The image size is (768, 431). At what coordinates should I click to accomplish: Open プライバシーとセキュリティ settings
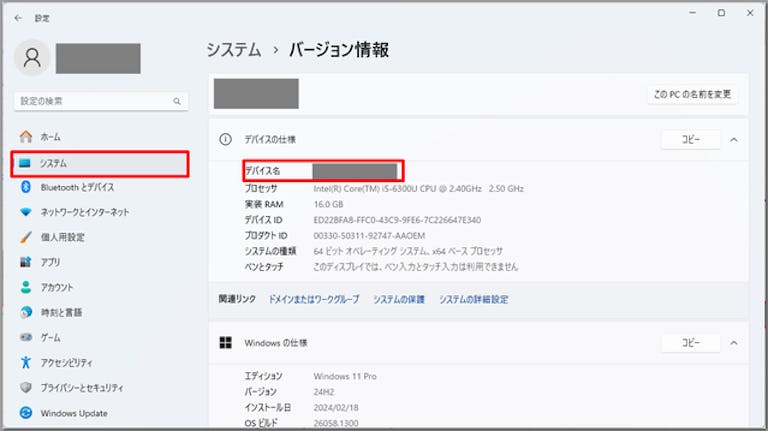point(100,387)
